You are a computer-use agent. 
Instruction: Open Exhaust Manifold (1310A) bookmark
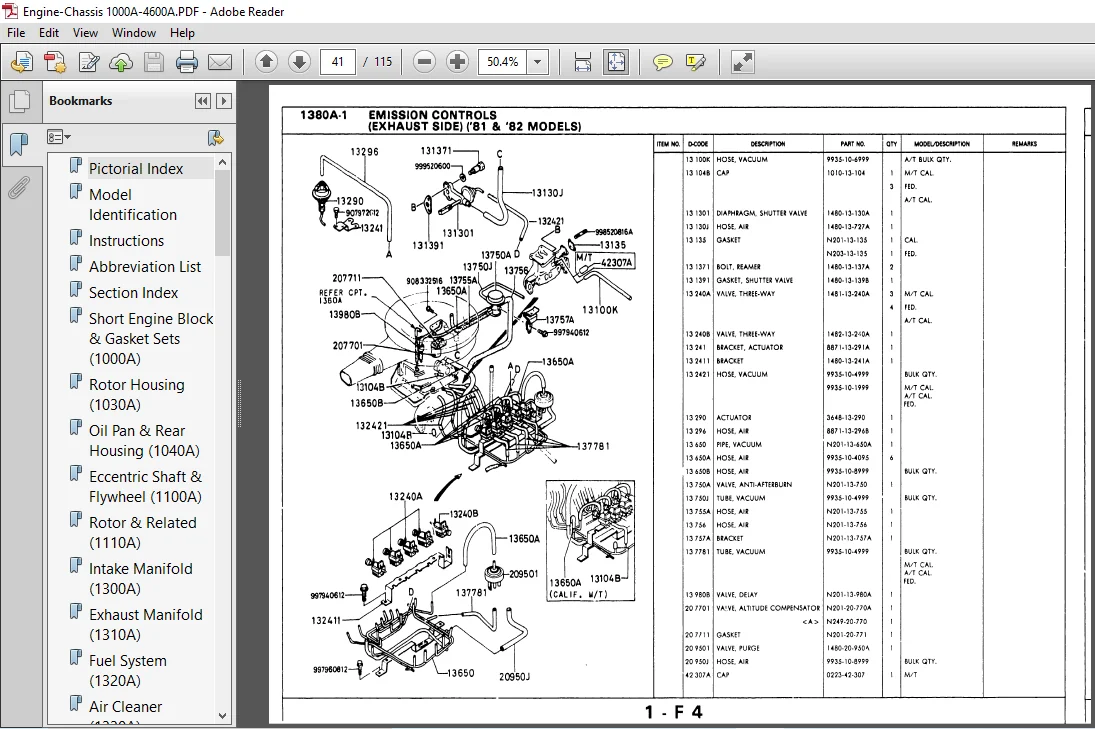145,625
